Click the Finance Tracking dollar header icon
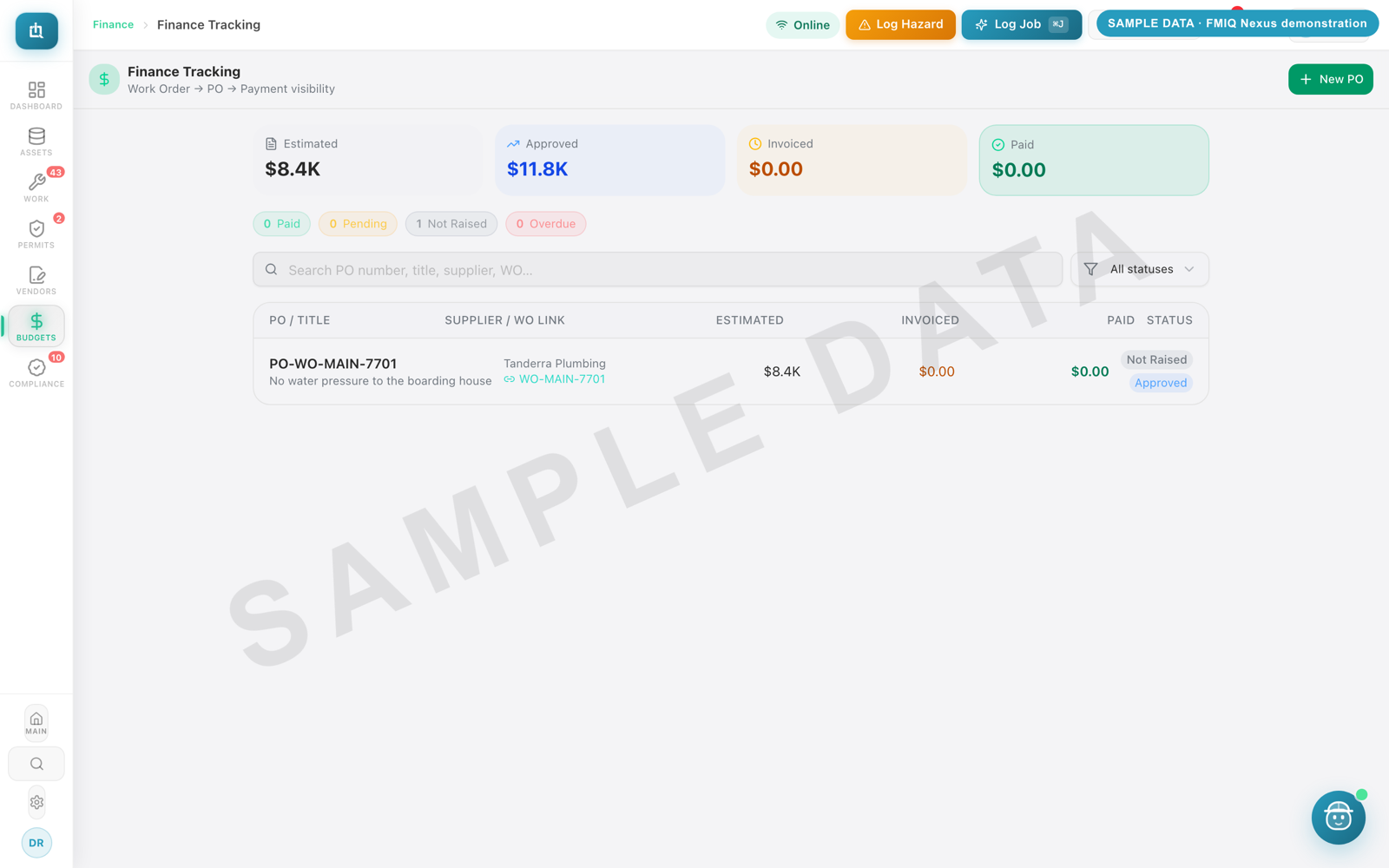This screenshot has height=868, width=1389. tap(104, 79)
